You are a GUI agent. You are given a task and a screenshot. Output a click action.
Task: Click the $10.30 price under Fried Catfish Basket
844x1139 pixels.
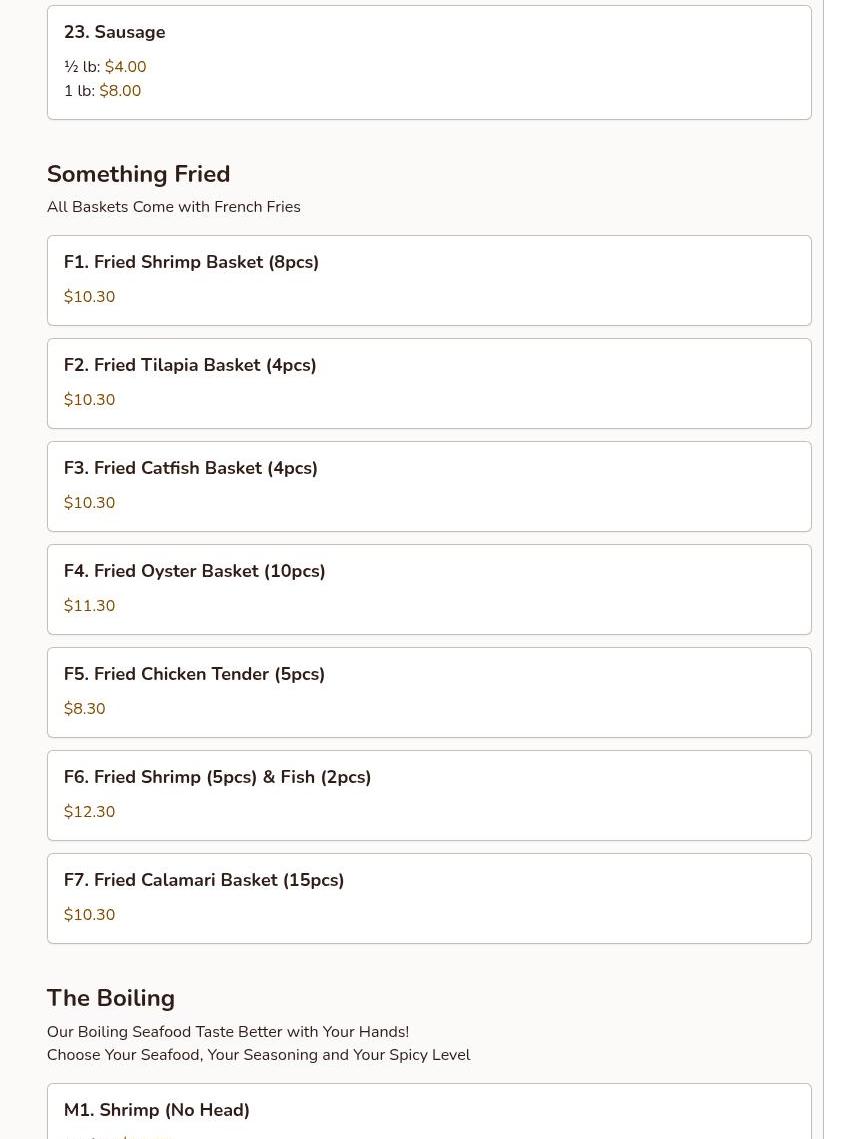(x=89, y=503)
